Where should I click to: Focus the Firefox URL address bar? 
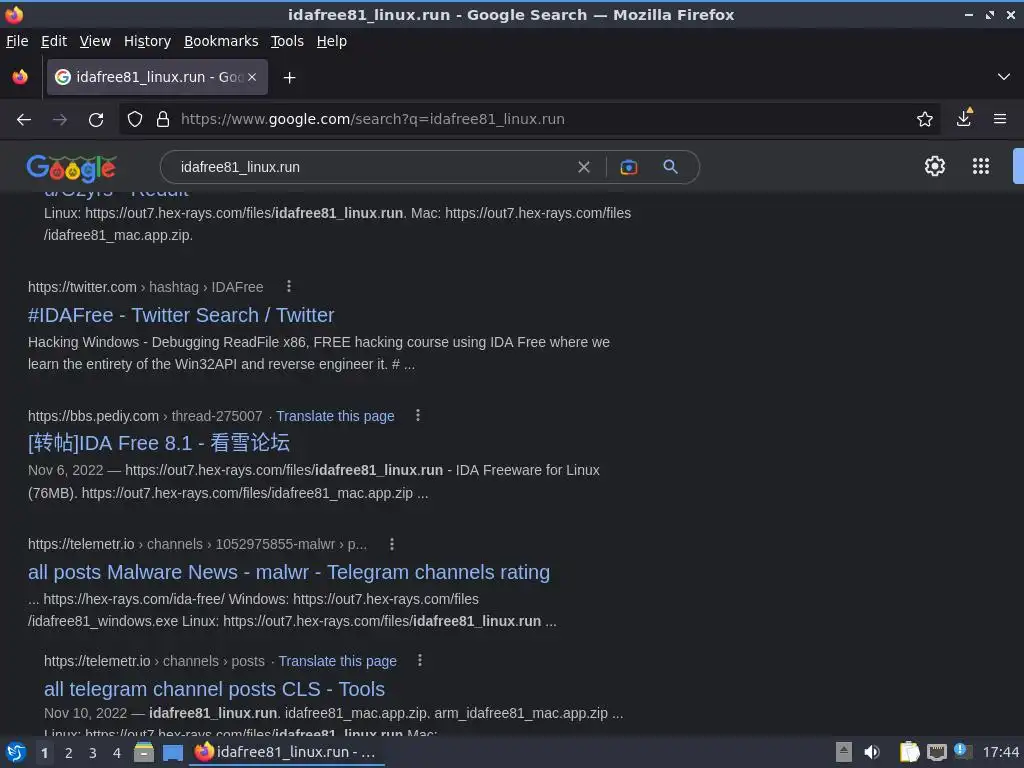coord(542,120)
